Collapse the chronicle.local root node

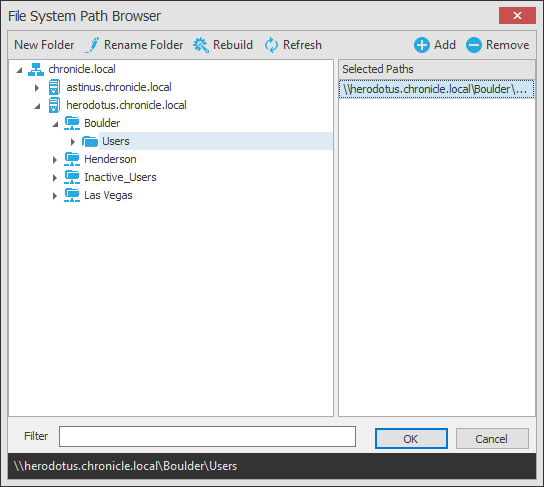point(19,70)
